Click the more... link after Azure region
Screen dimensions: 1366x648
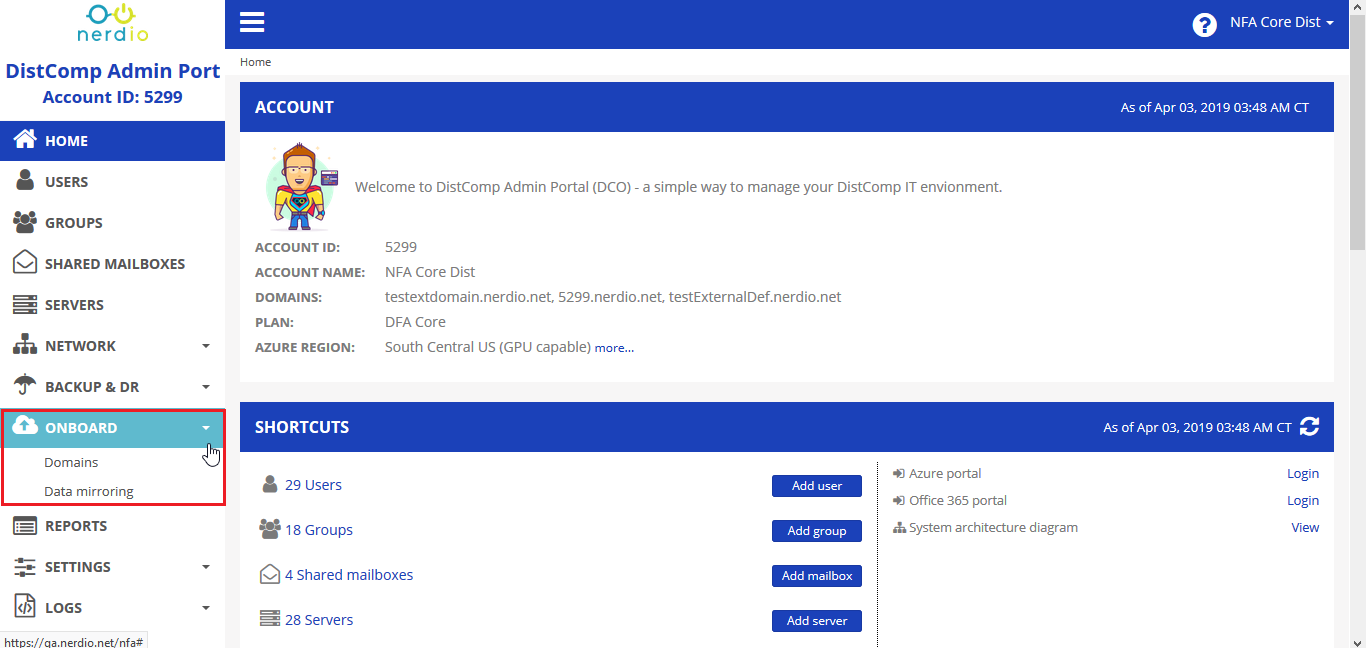[614, 348]
